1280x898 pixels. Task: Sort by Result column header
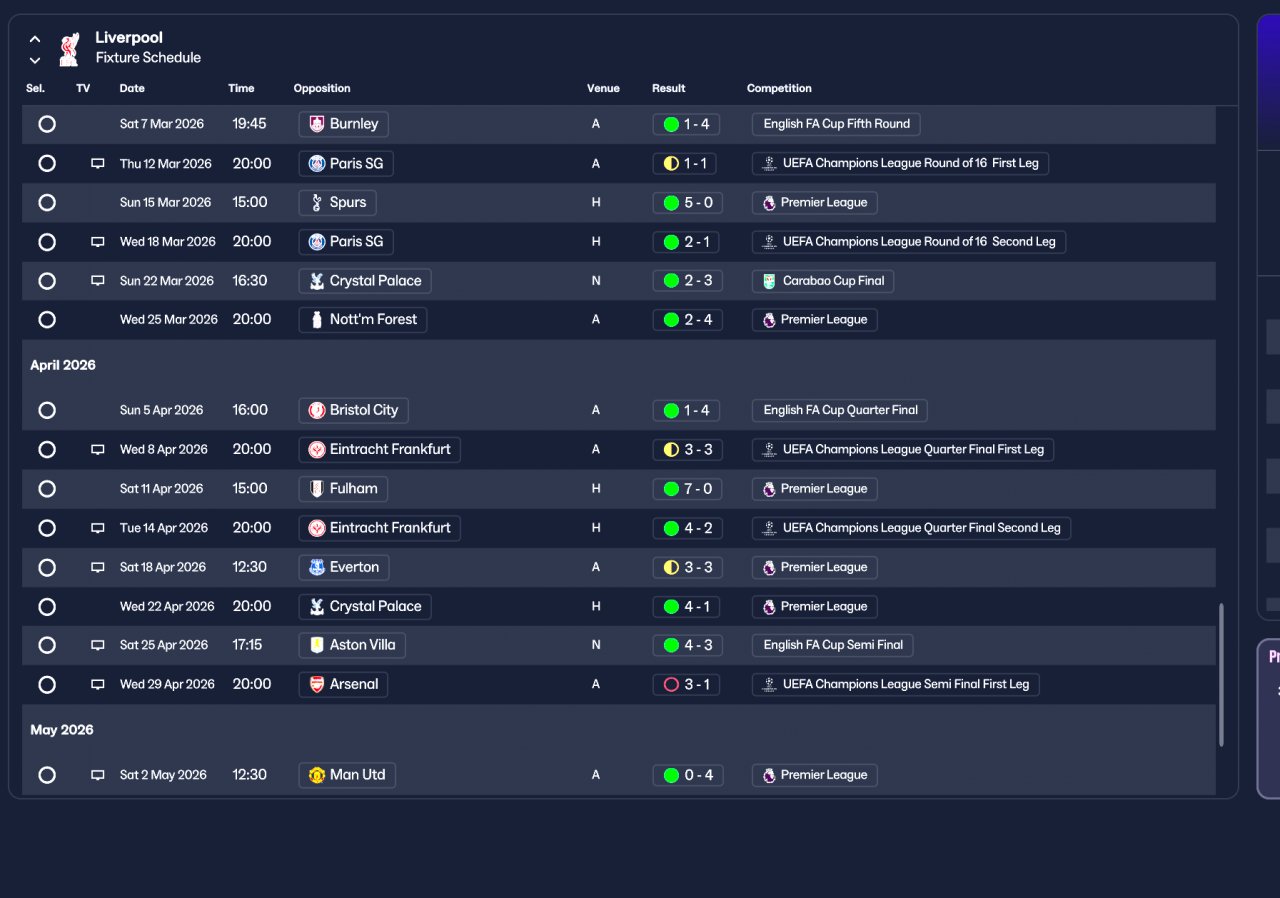669,88
